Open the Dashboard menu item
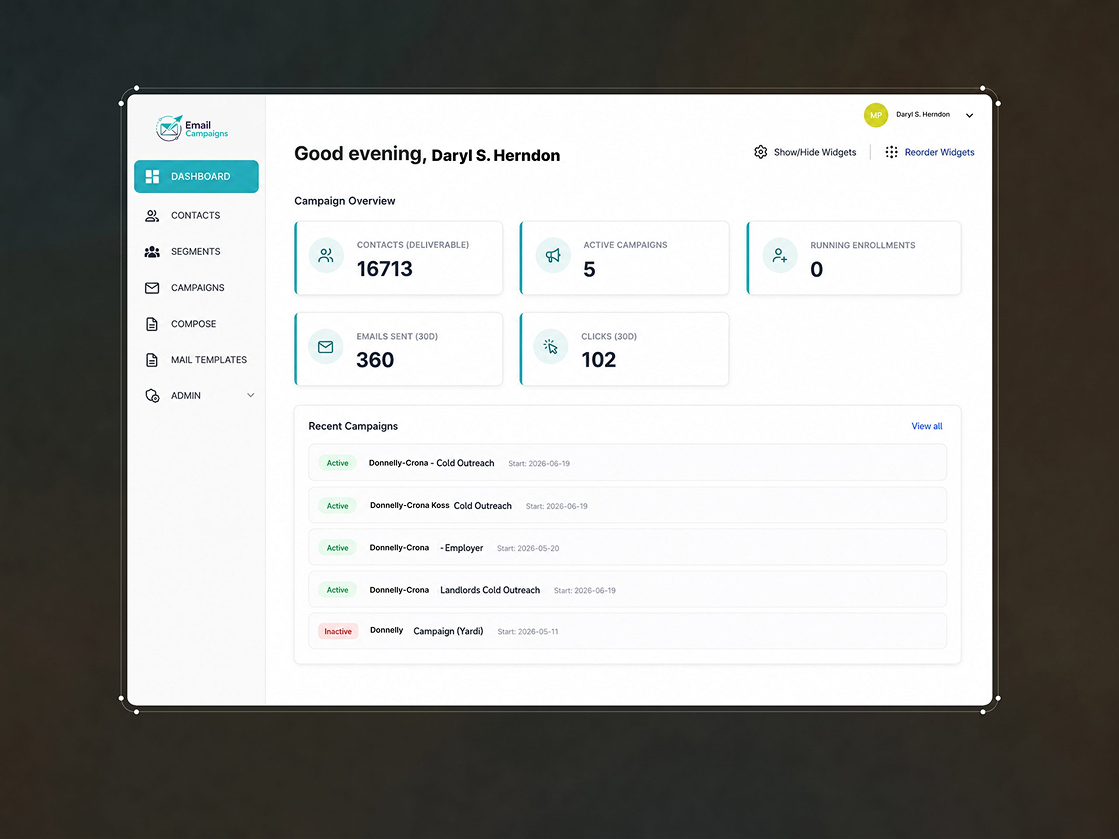Viewport: 1119px width, 839px height. (196, 176)
